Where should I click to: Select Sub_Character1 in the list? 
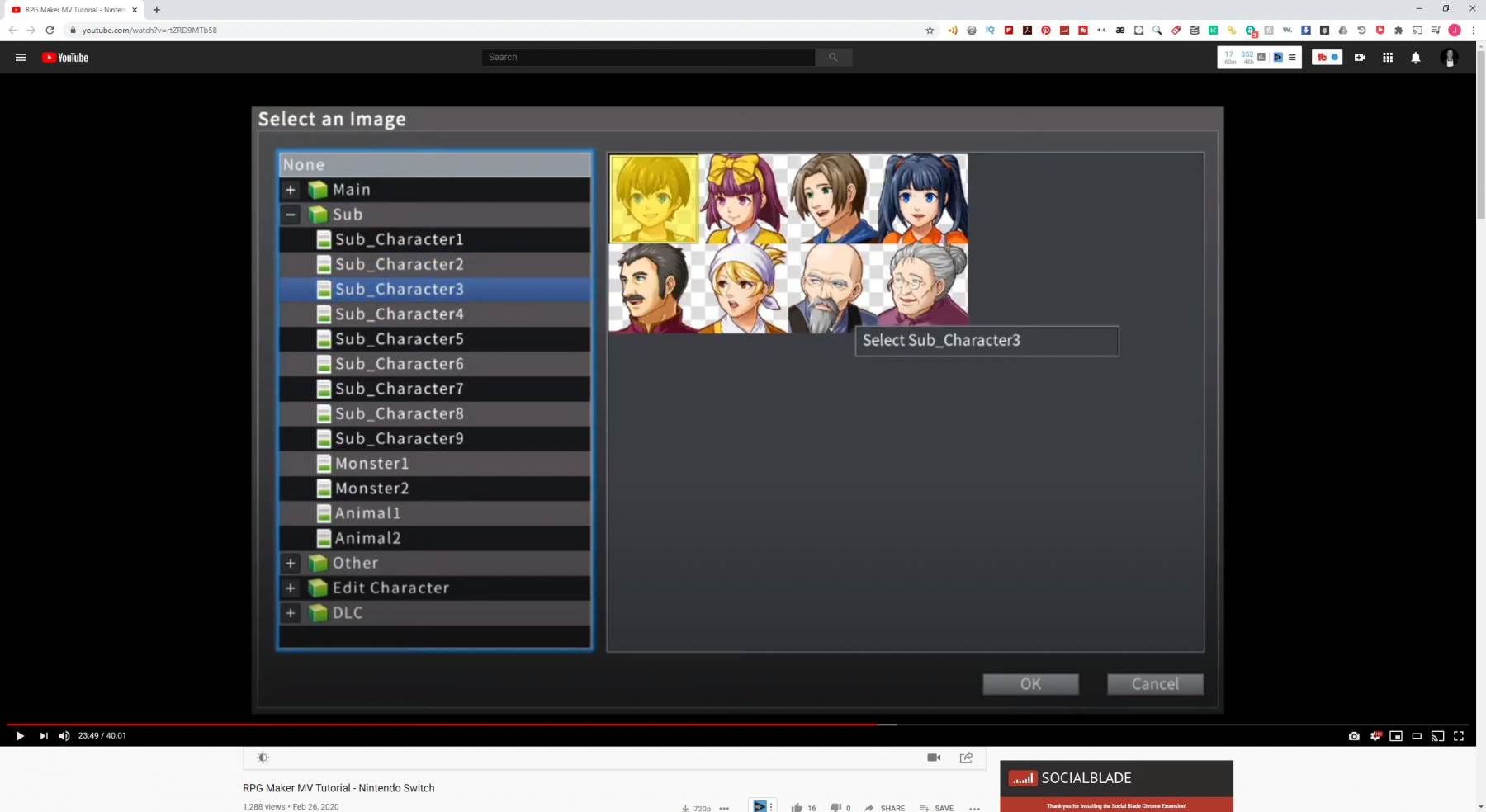(x=435, y=239)
